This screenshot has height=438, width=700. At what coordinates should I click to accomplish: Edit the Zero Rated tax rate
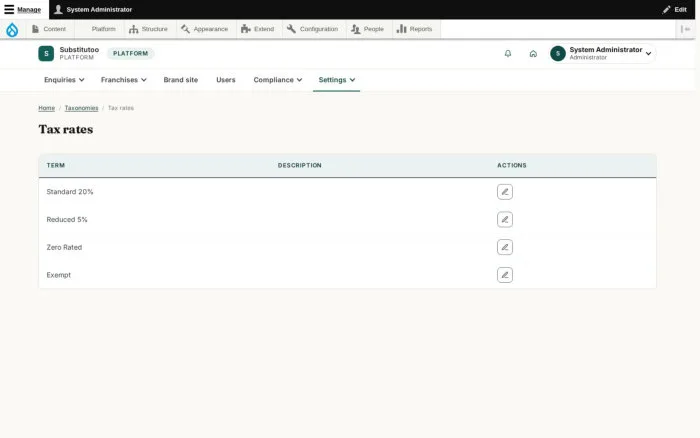[505, 247]
